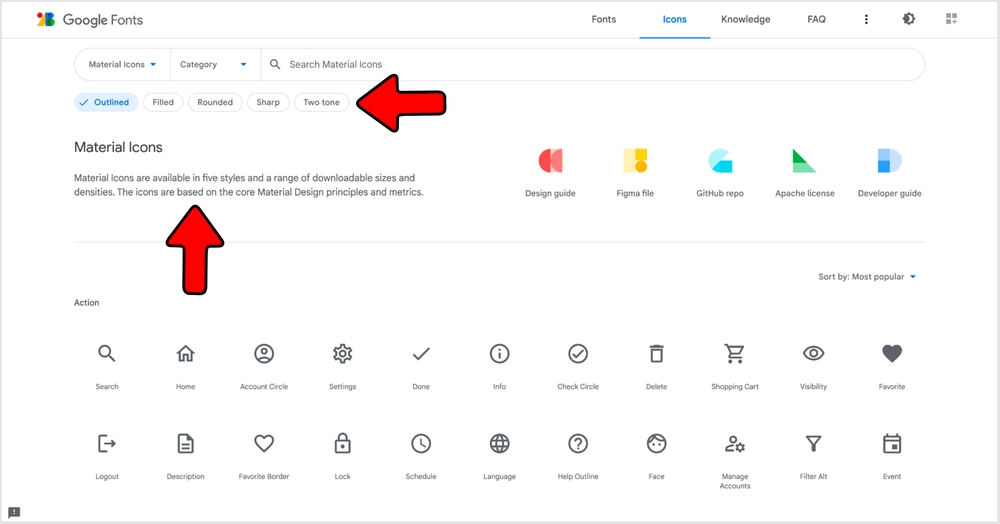Go to the FAQ tab
1000x524 pixels.
point(816,19)
